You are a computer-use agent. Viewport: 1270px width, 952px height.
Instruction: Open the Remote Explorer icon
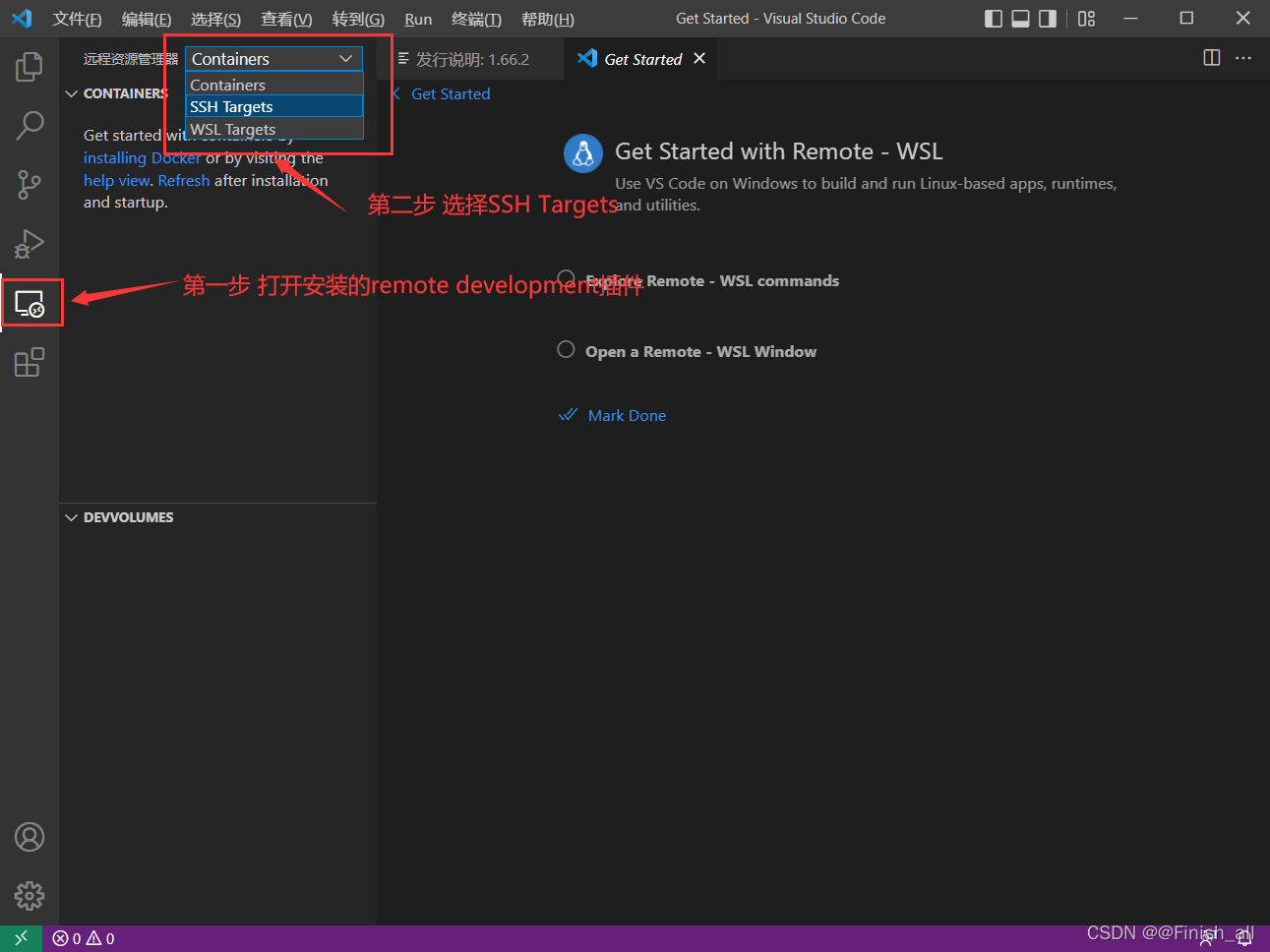(30, 303)
